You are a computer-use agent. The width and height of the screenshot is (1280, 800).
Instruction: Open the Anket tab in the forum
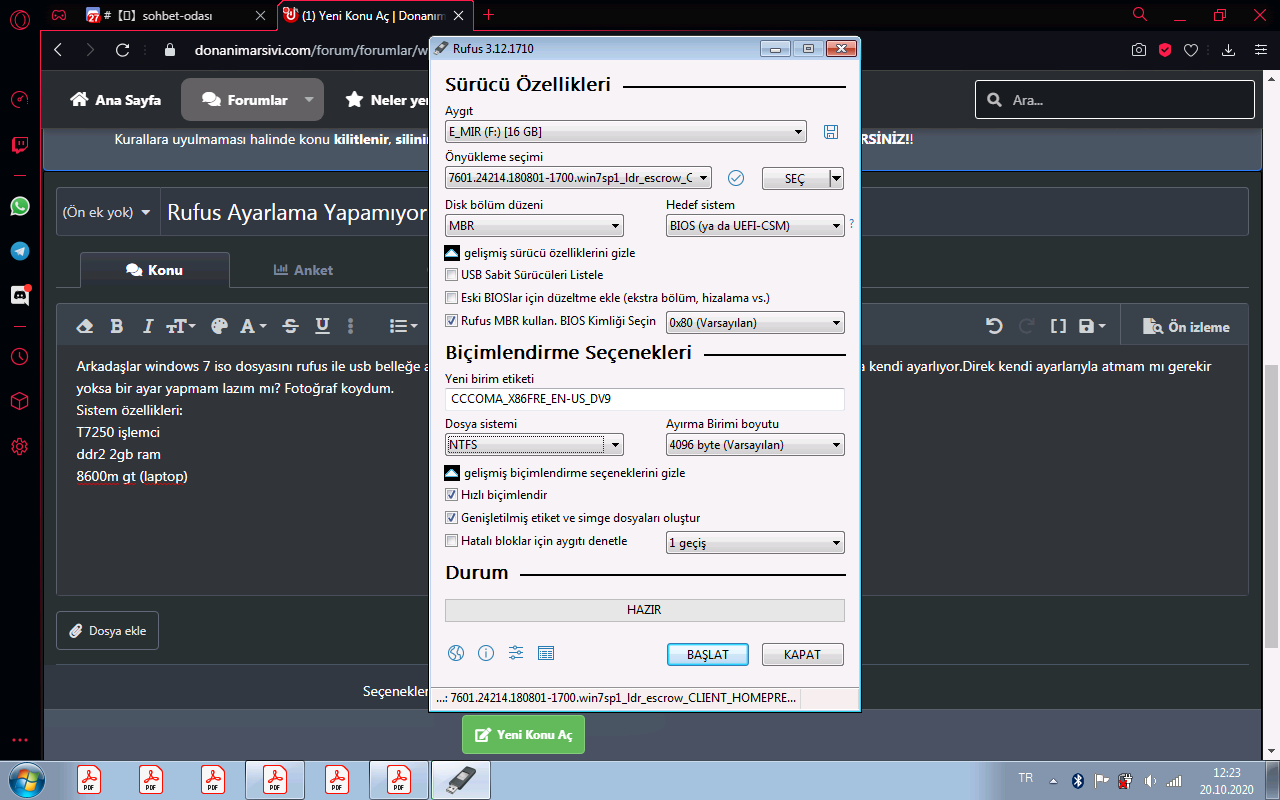pos(303,270)
